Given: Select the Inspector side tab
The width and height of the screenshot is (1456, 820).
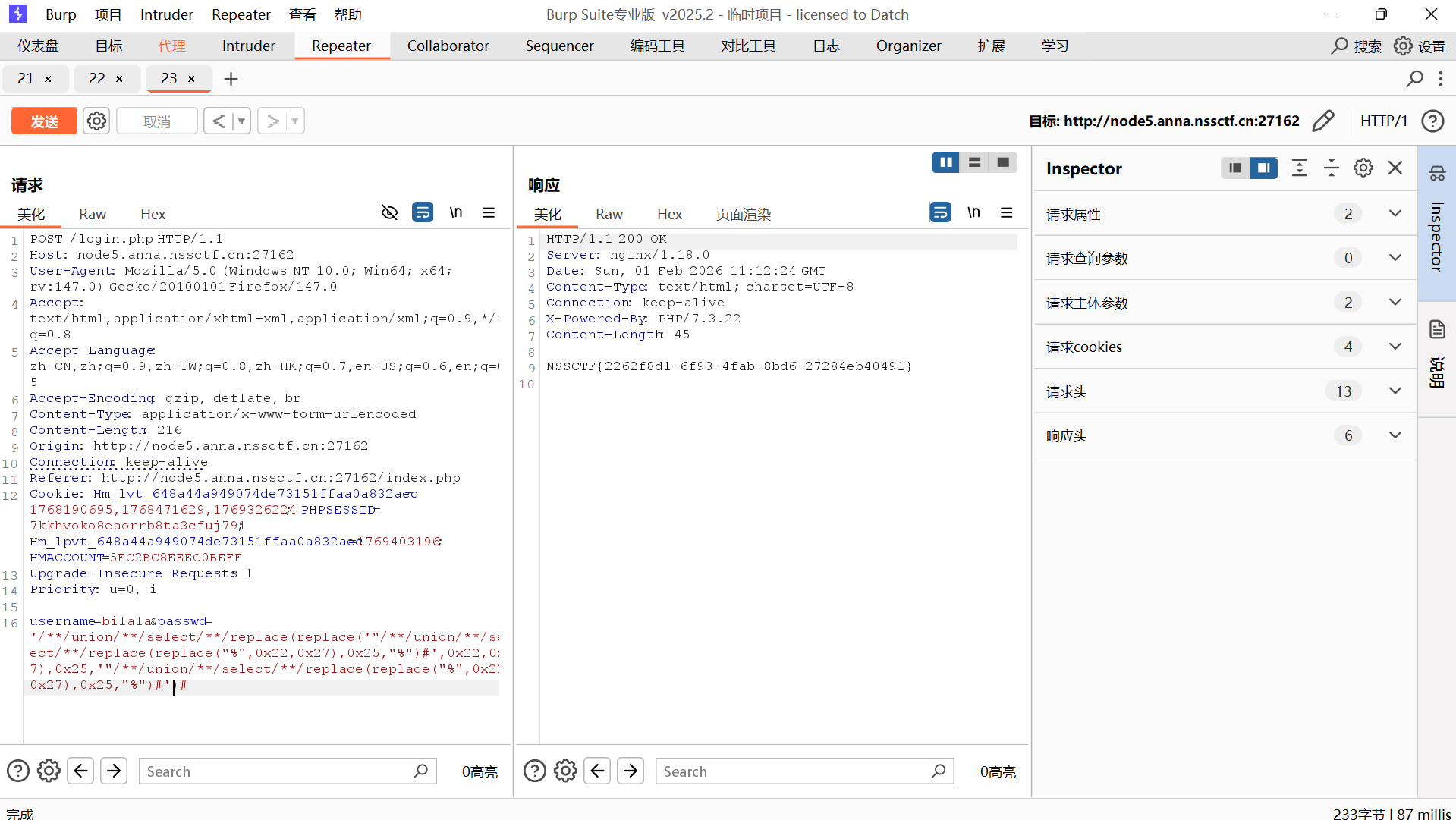Looking at the screenshot, I should (1437, 223).
